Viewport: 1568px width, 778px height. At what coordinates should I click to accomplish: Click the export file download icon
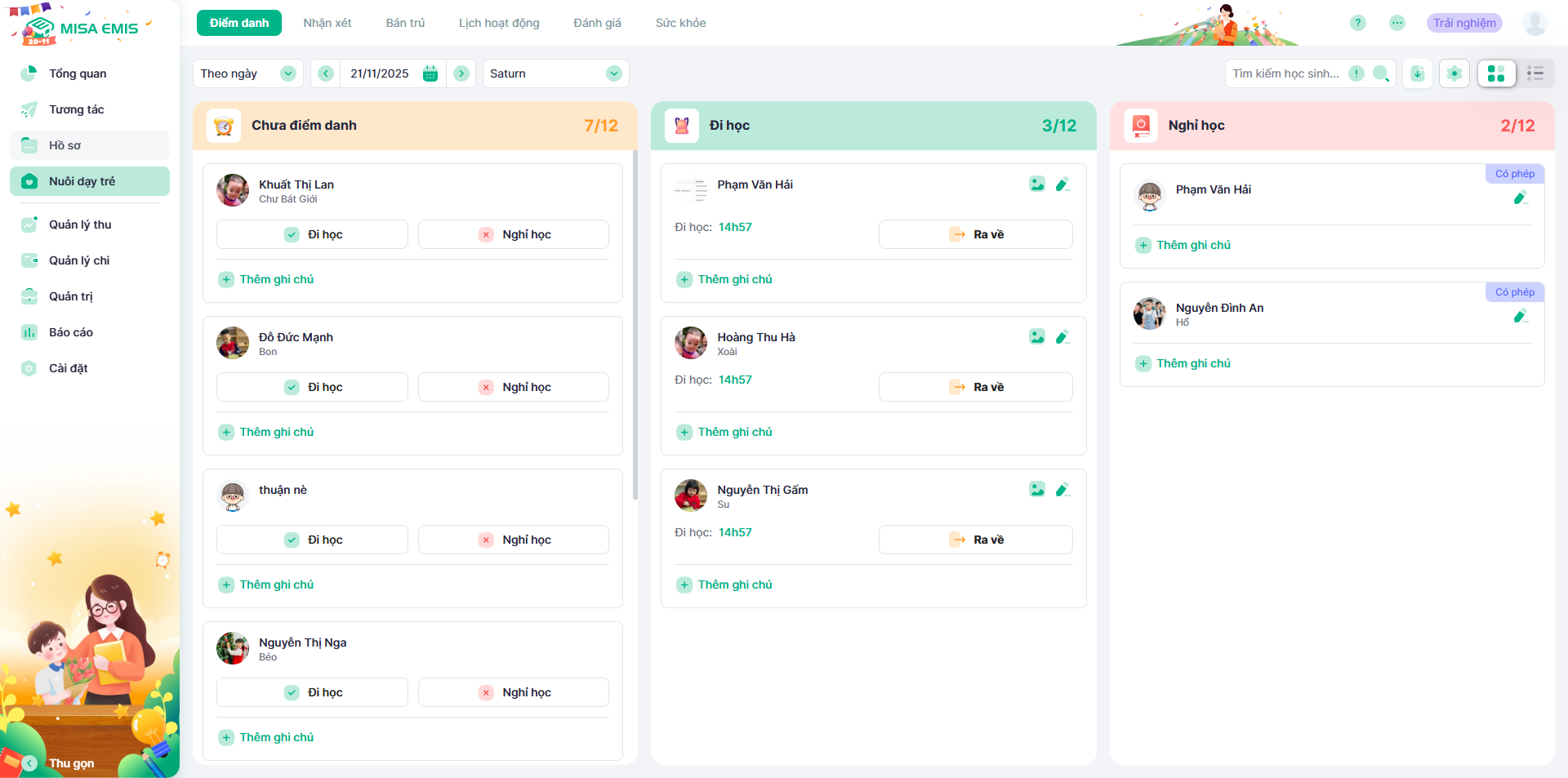pos(1418,73)
